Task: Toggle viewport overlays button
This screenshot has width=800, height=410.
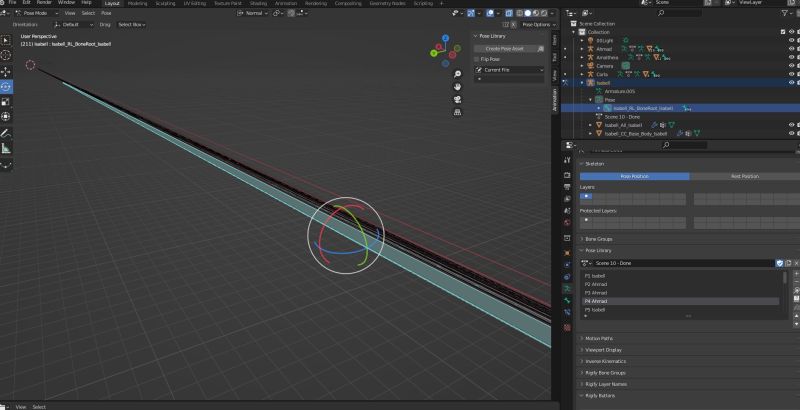Action: (490, 13)
